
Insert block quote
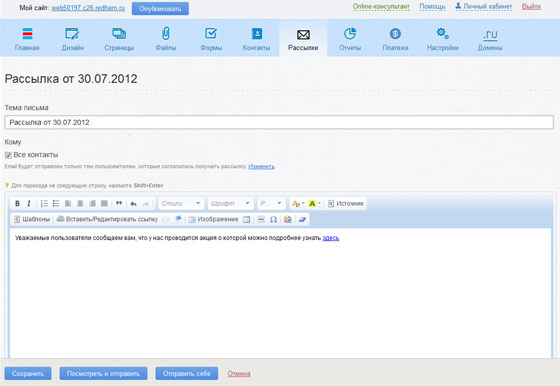tap(119, 204)
